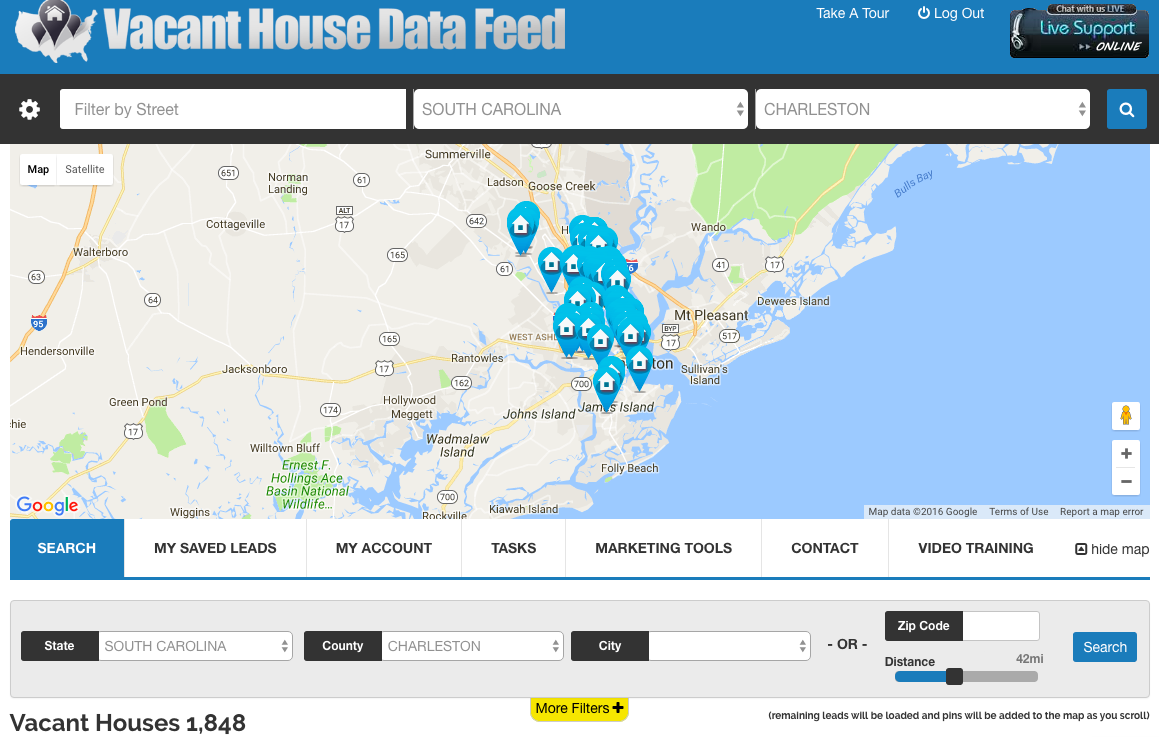This screenshot has height=737, width=1159.
Task: Switch map to Map view
Action: point(38,169)
